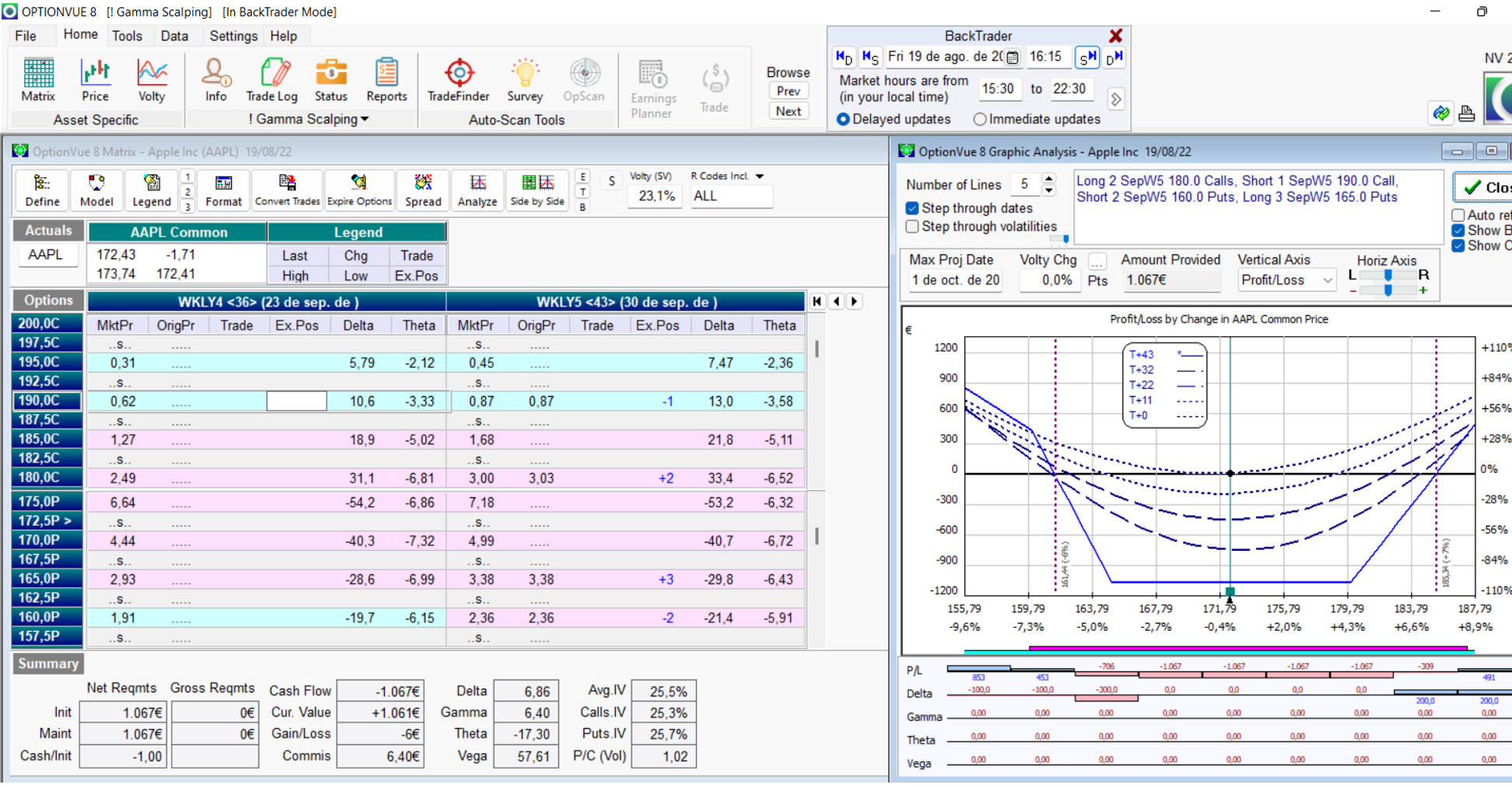Click the Max Proj Date field
1512x788 pixels.
[955, 280]
